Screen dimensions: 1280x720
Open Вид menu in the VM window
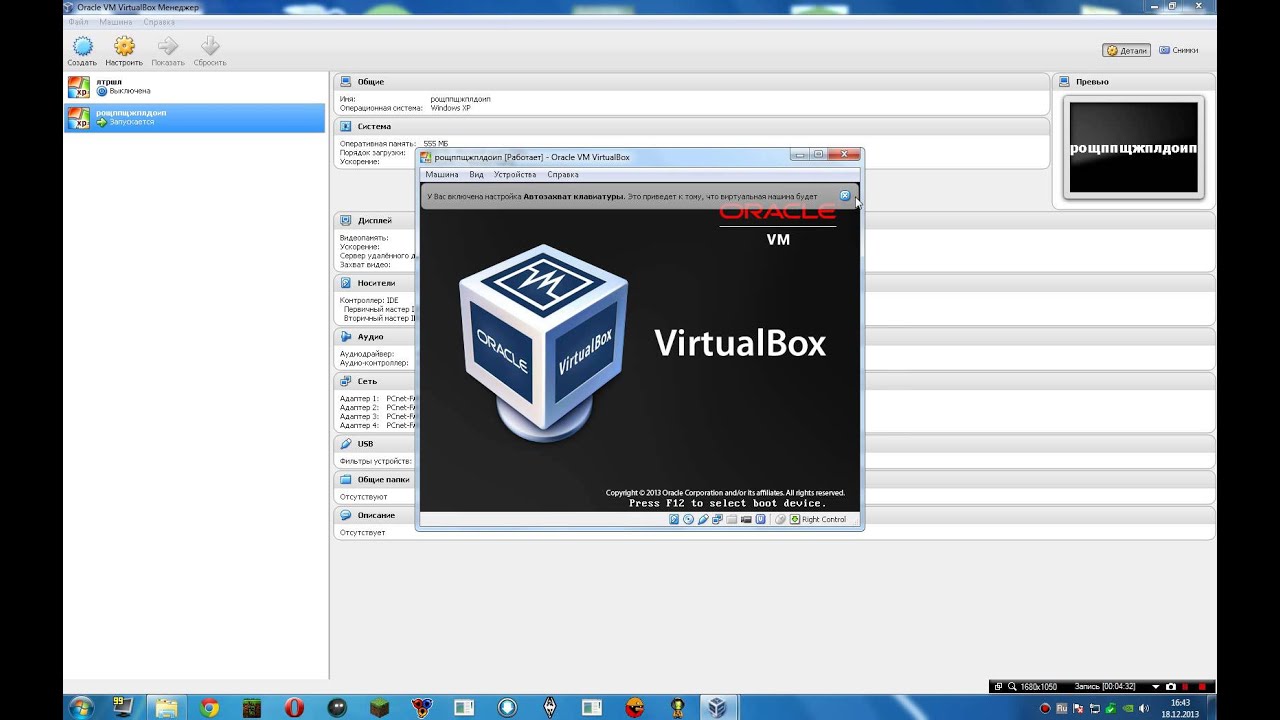[476, 174]
